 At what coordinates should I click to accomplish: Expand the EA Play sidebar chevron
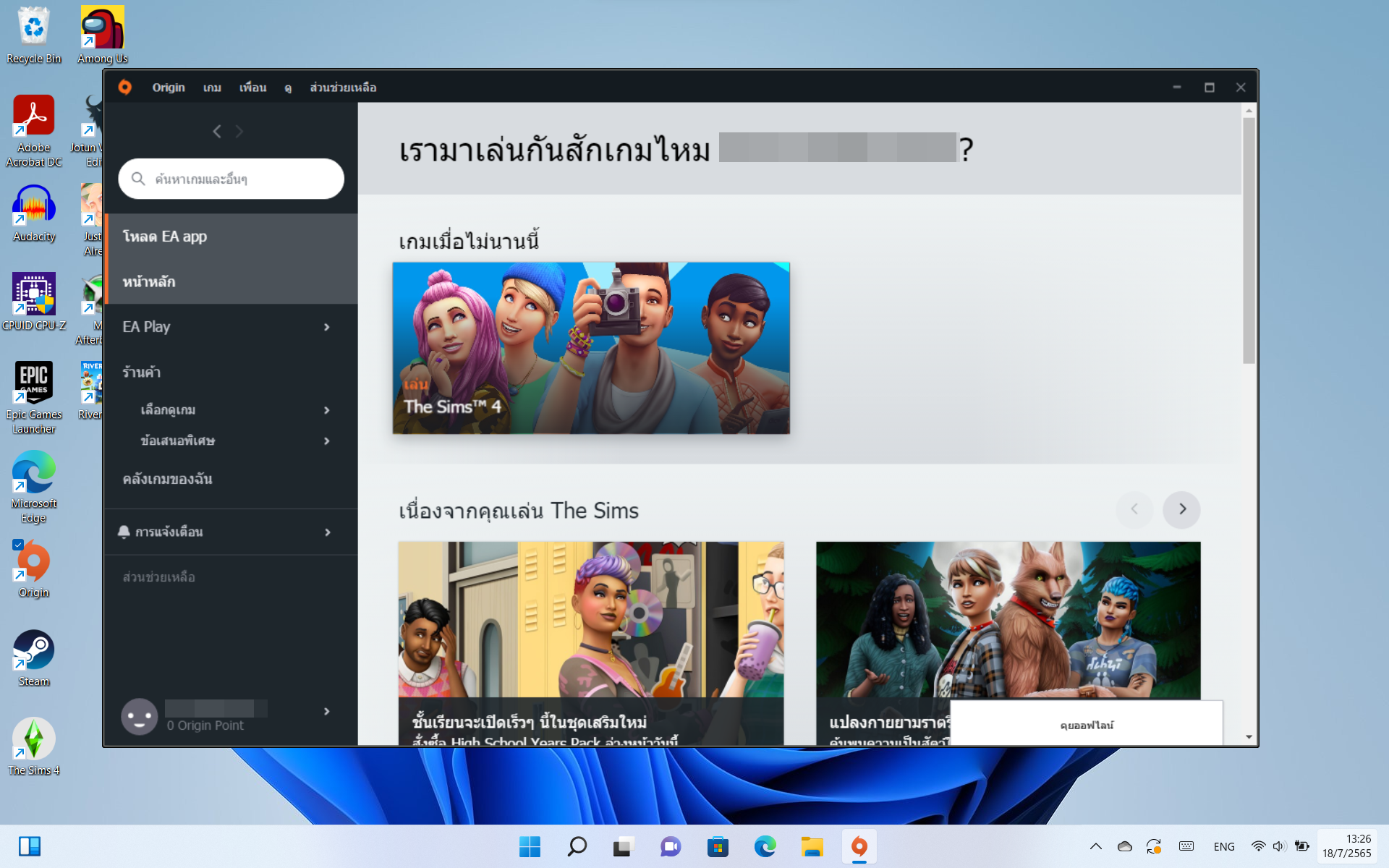(x=327, y=327)
